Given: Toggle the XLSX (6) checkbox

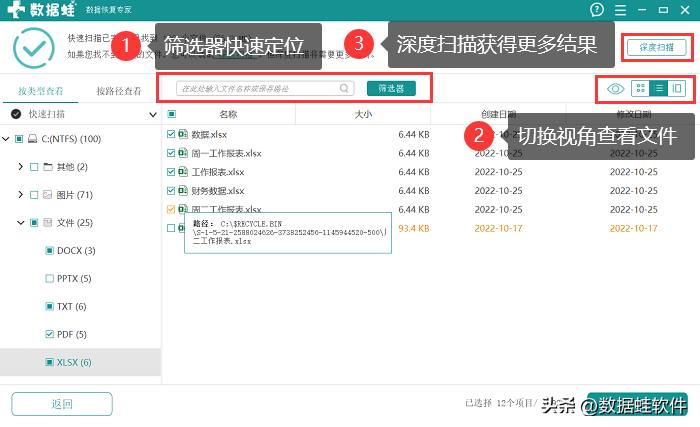Looking at the screenshot, I should point(50,362).
